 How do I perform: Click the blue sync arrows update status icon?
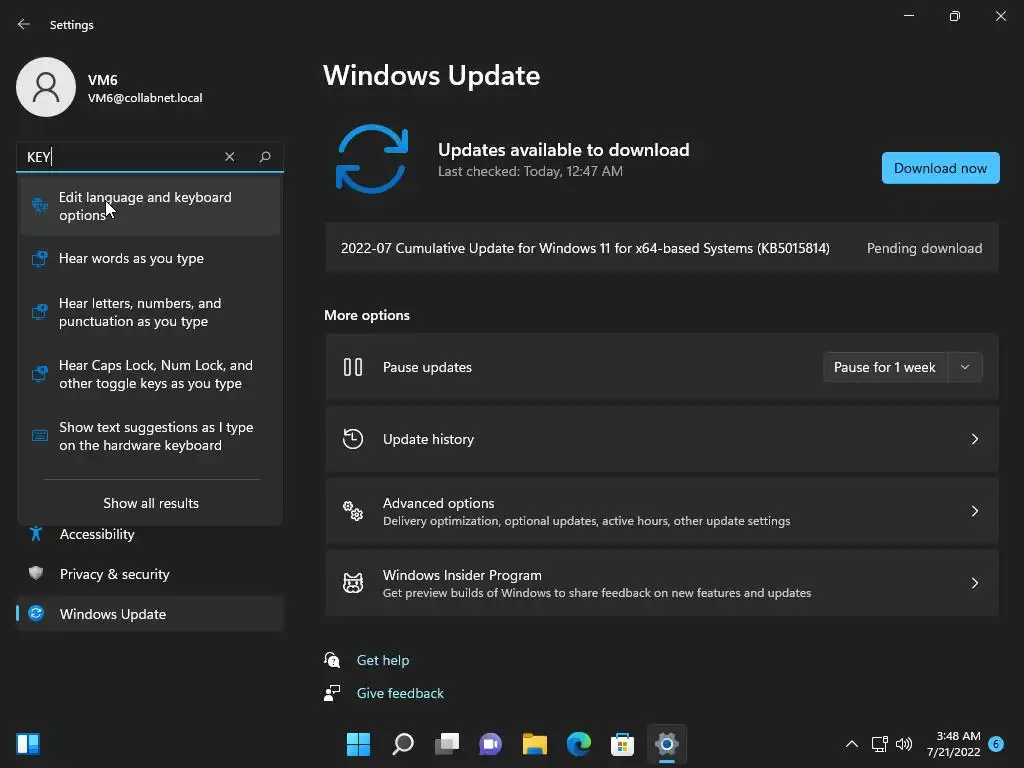372,159
